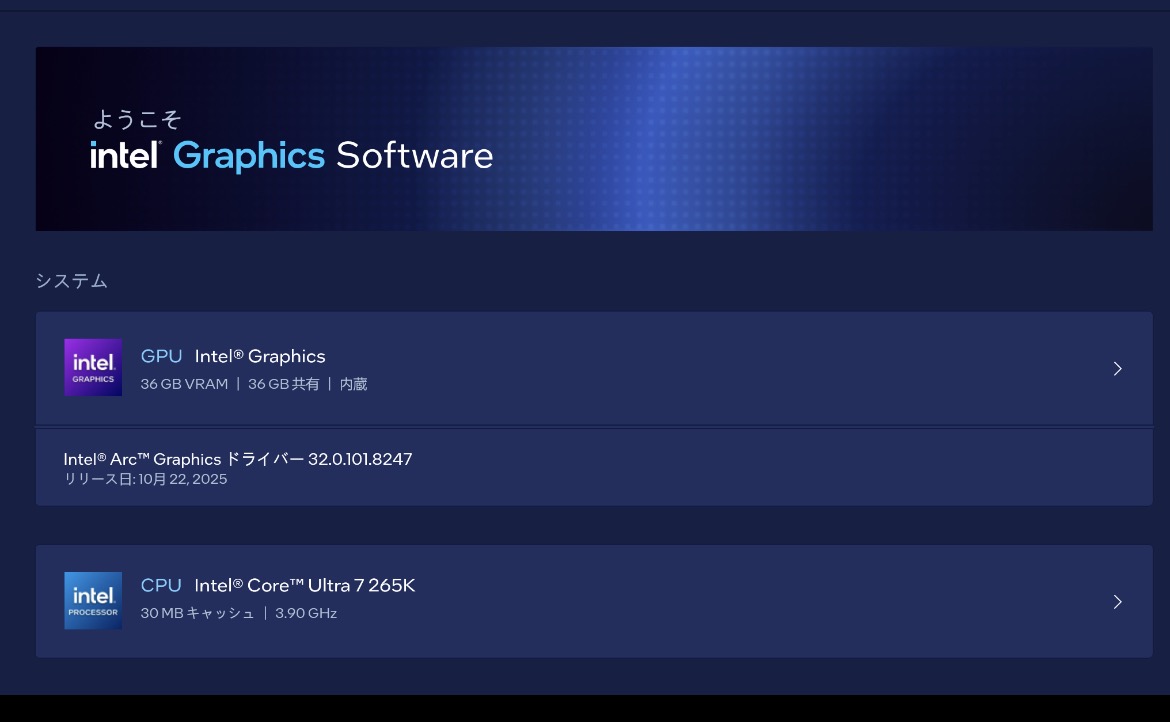Open the Intel® Core™ Ultra 7 265K card
1170x722 pixels.
(304, 585)
